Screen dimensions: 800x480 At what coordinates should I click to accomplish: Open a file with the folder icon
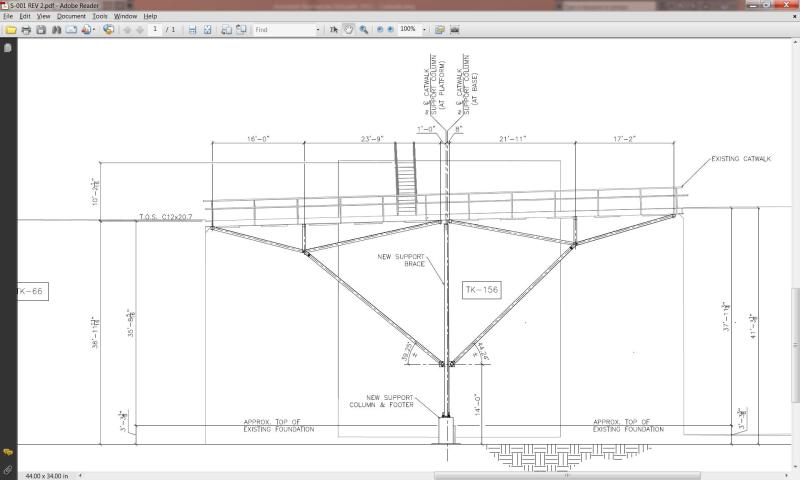point(11,30)
